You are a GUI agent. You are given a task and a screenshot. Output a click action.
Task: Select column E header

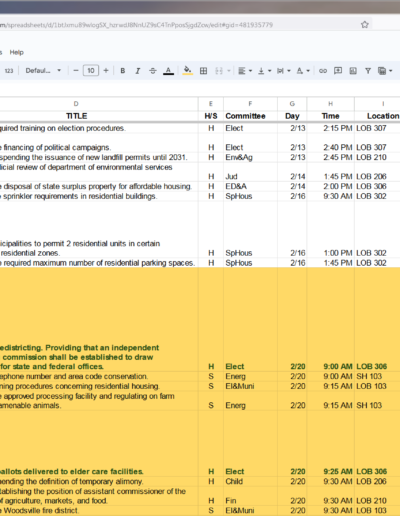point(211,104)
